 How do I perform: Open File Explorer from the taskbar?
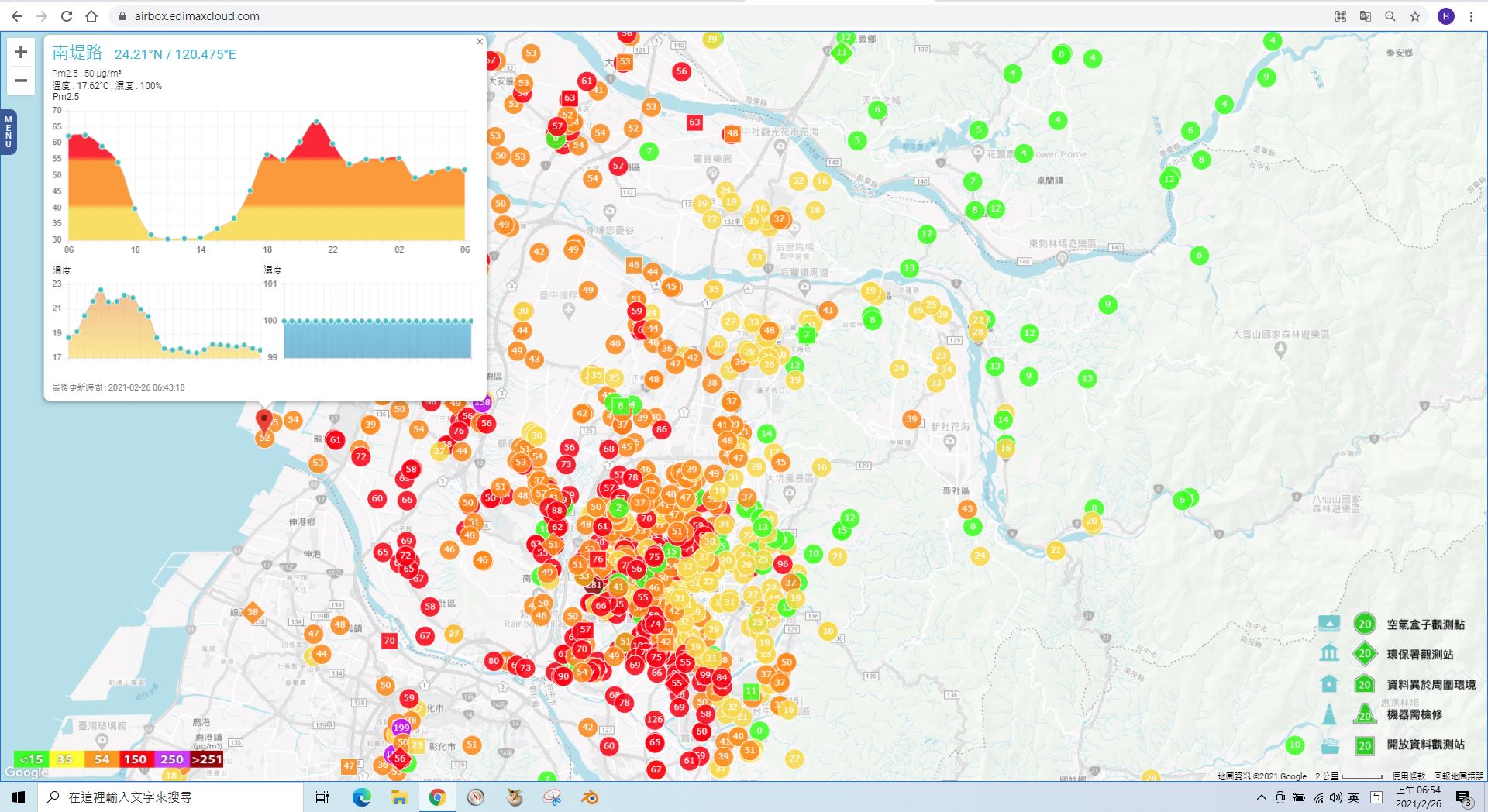pos(399,797)
